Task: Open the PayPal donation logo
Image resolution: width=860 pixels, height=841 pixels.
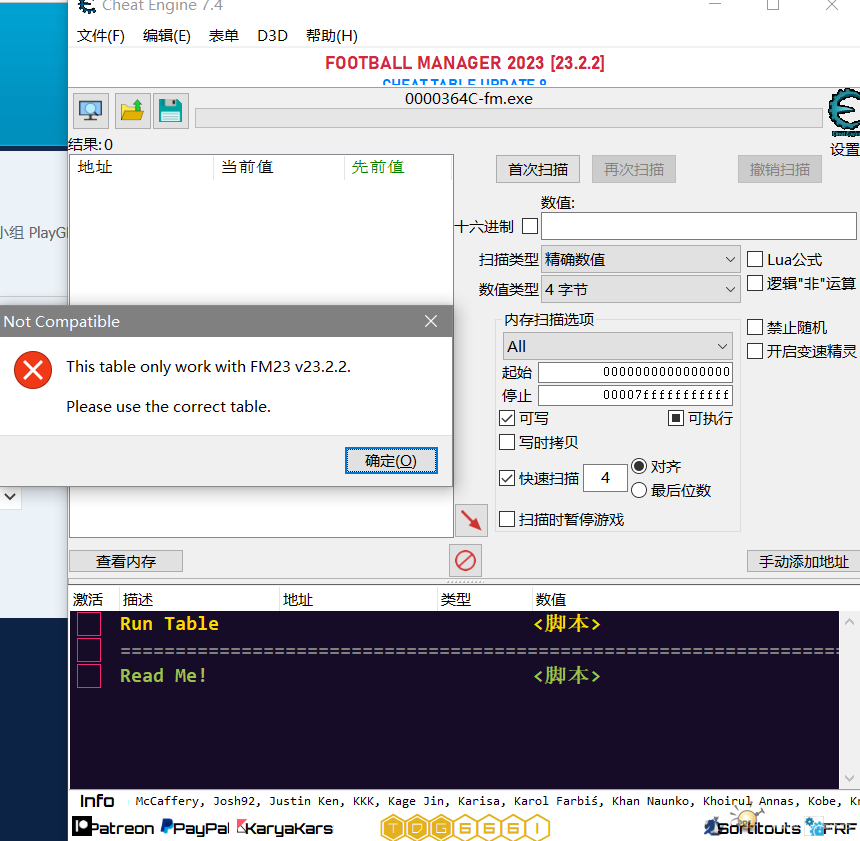Action: click(195, 827)
